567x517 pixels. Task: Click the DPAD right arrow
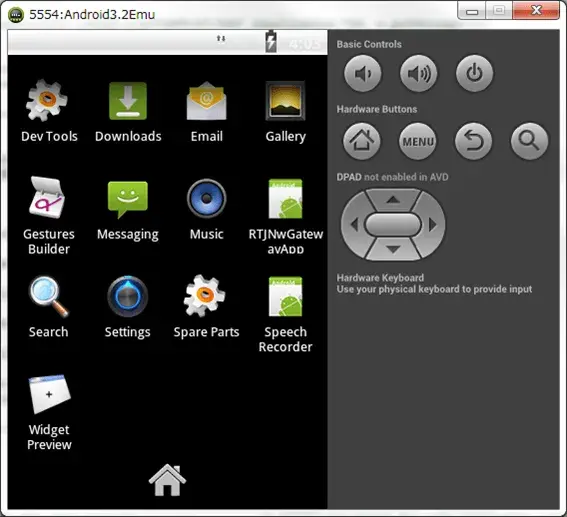click(x=432, y=225)
